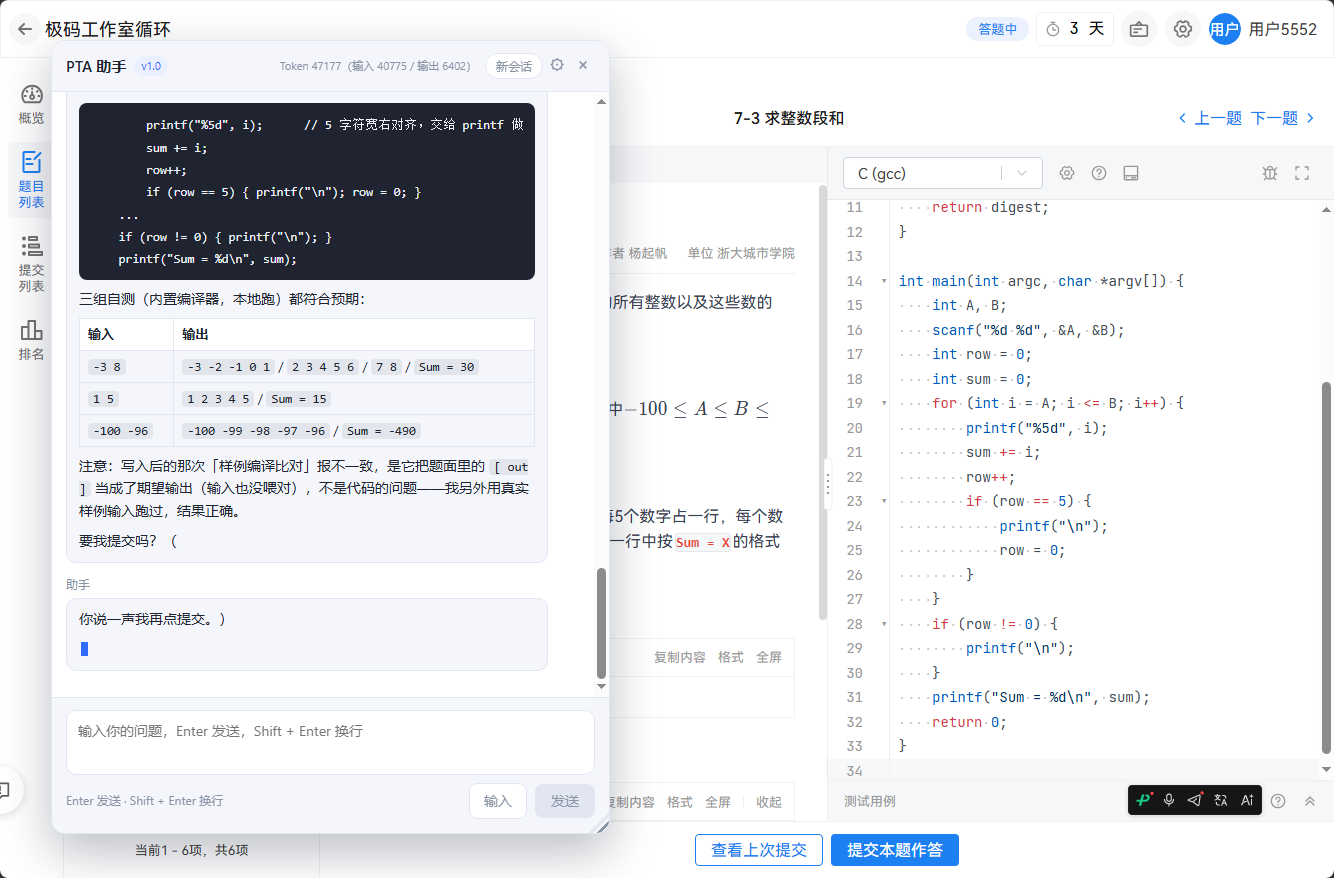Open the 概览 overview sidebar item
This screenshot has width=1334, height=878.
tap(31, 104)
